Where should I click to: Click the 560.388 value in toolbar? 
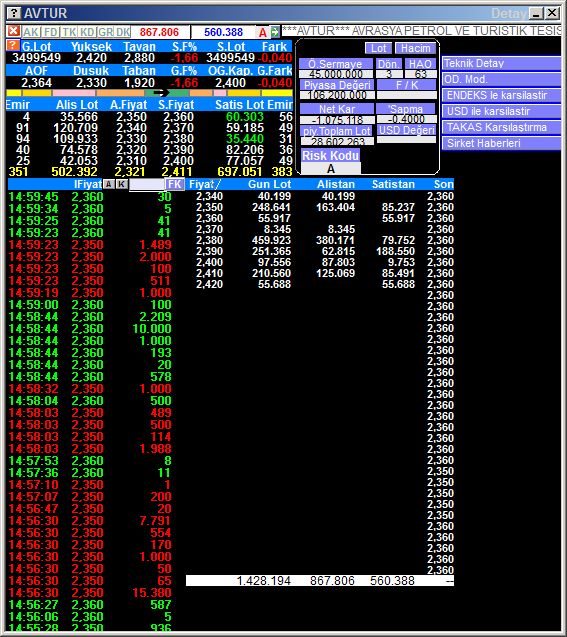coord(223,32)
